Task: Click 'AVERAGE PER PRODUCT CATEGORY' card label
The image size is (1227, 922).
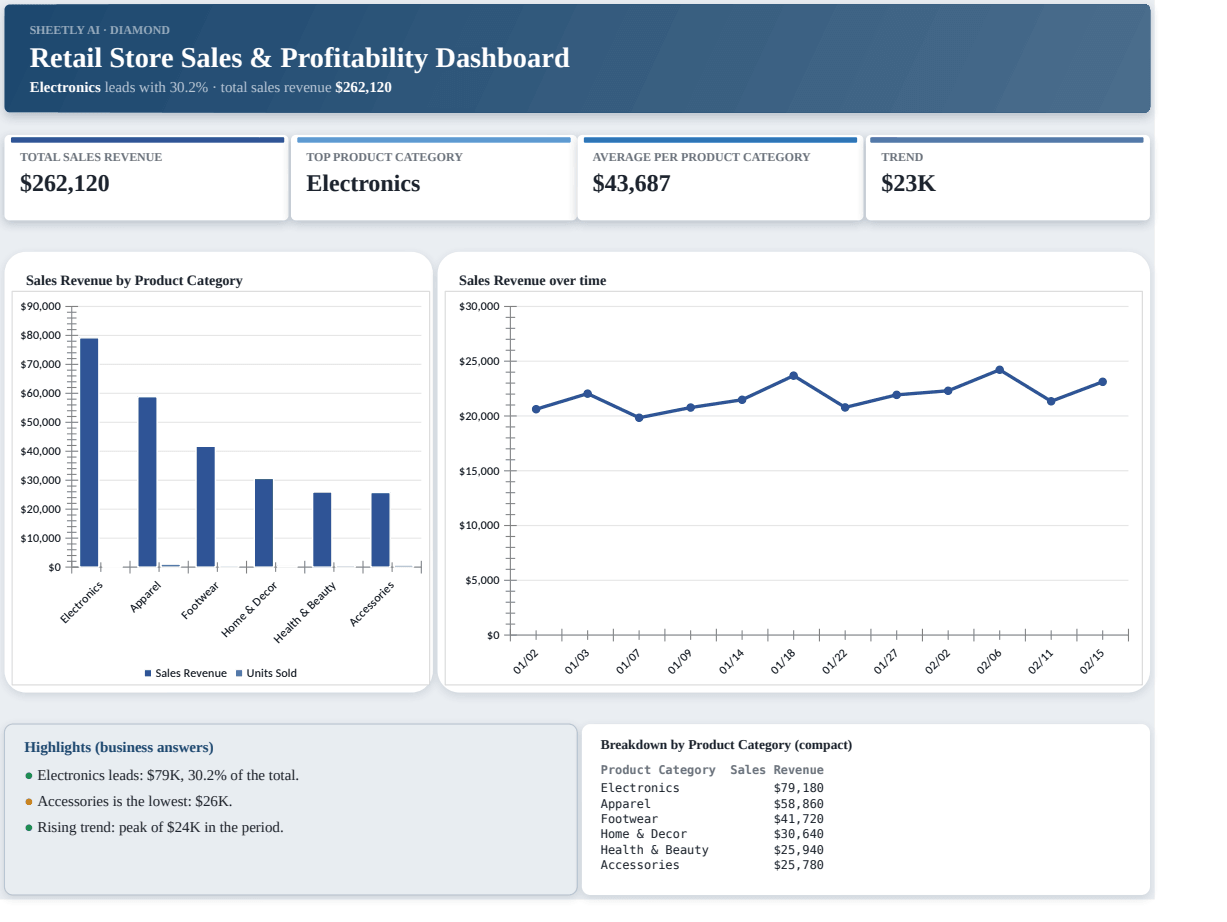Action: tap(701, 157)
